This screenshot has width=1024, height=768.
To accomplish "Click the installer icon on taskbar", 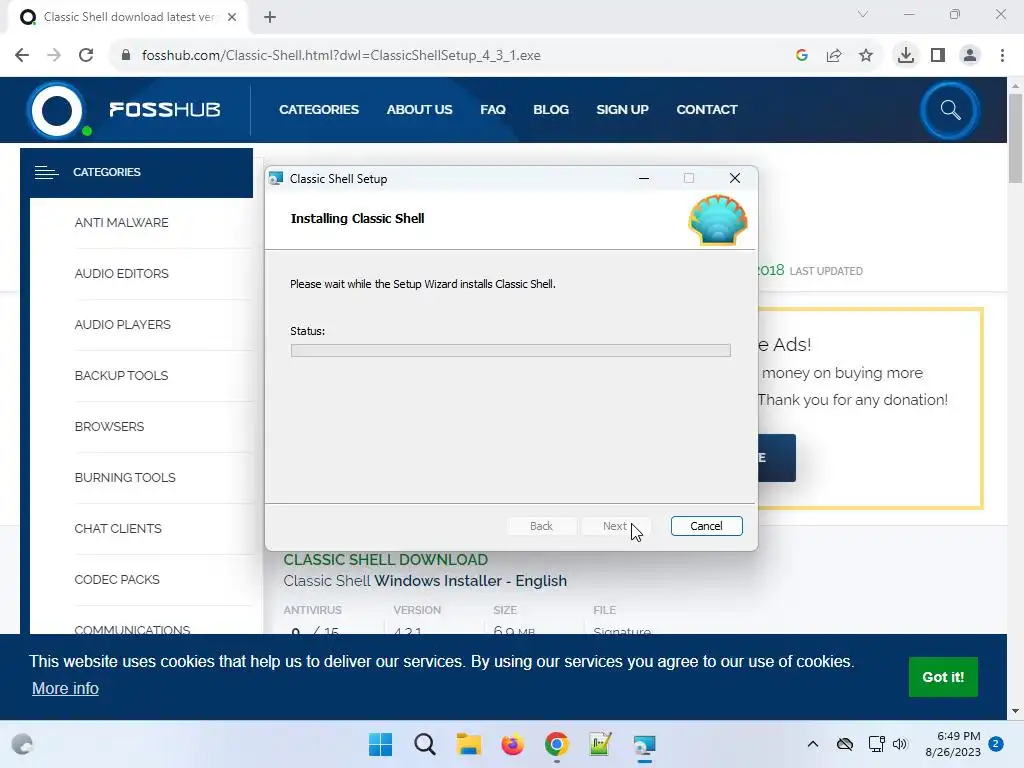I will 645,744.
